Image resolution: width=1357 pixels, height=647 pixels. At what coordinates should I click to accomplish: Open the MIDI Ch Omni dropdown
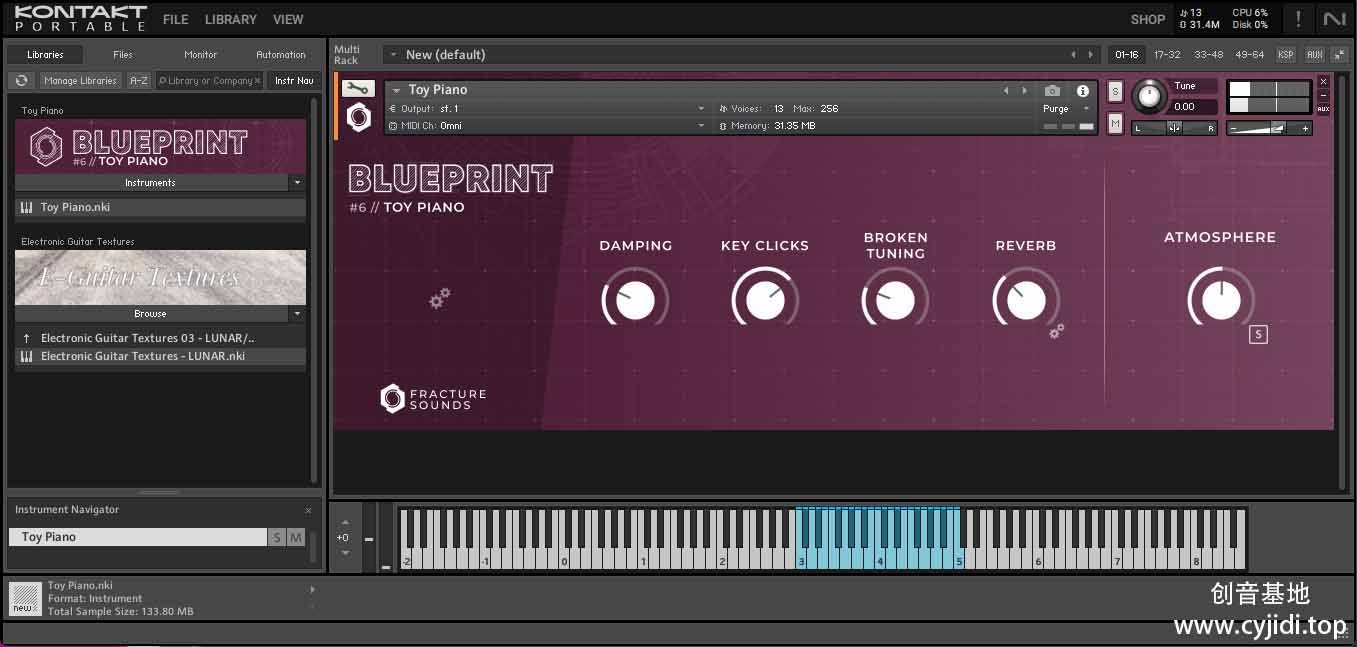click(701, 126)
